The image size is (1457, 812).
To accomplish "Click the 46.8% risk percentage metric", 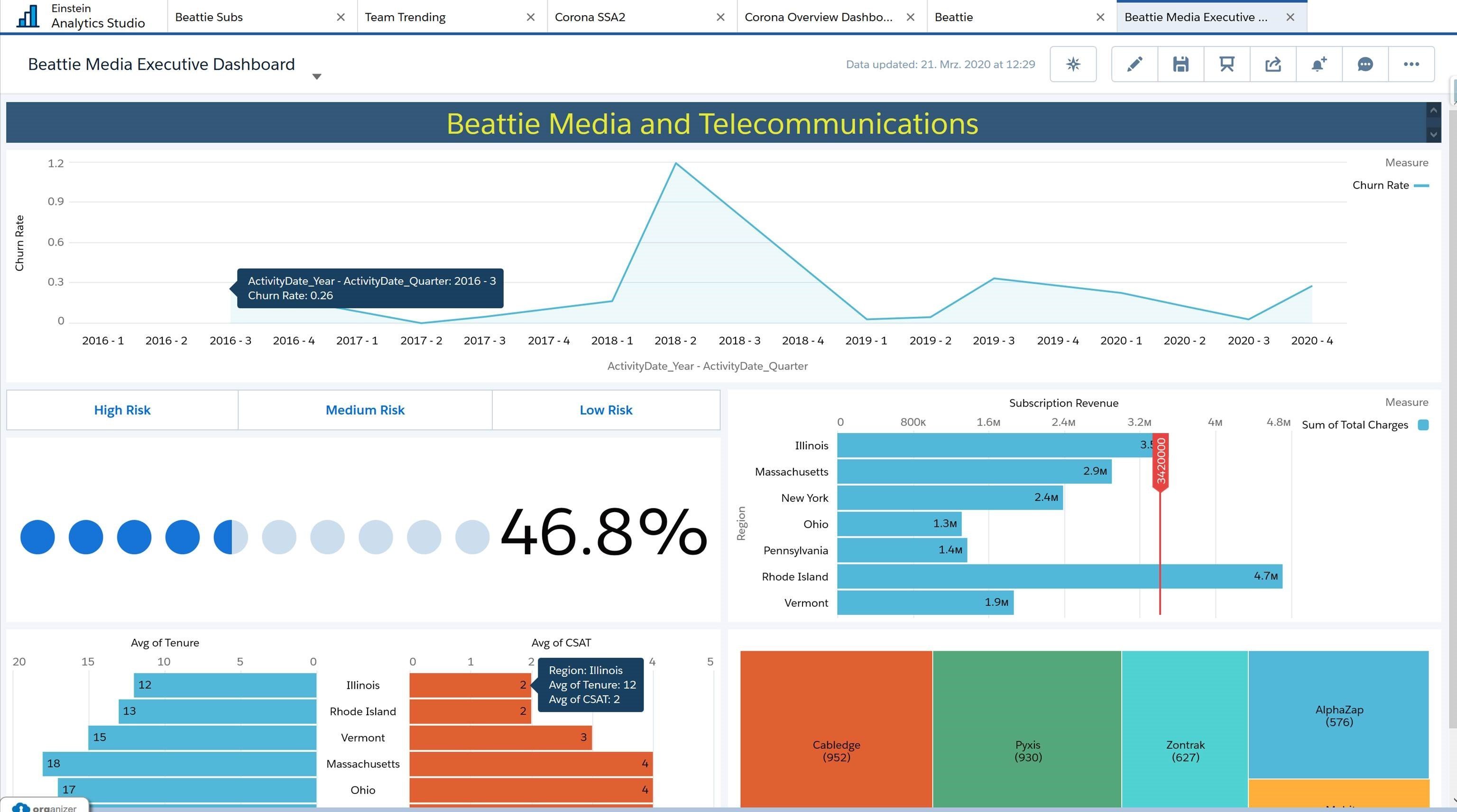I will click(603, 532).
